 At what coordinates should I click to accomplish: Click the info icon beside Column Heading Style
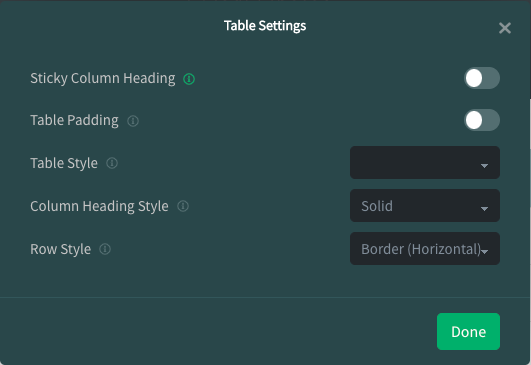(183, 206)
